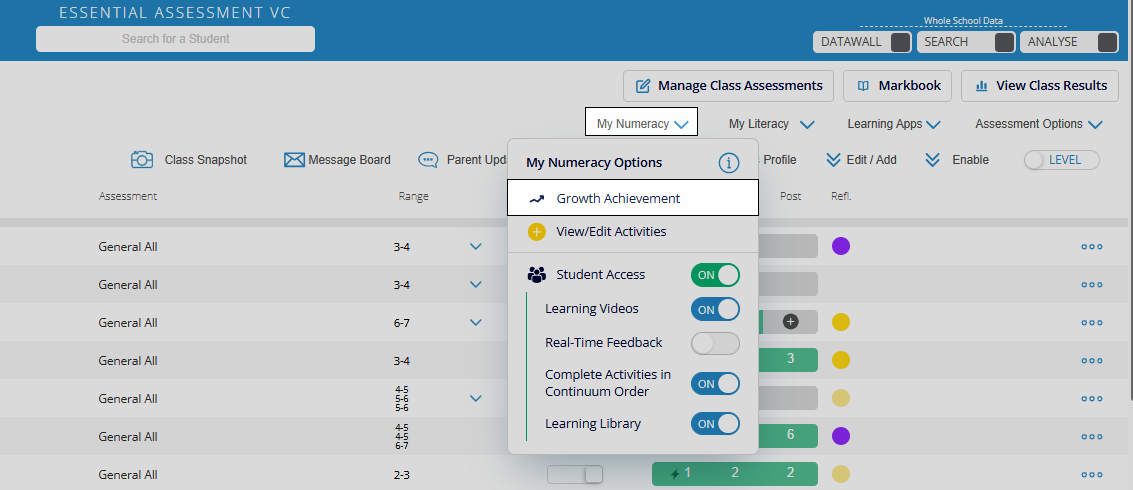
Task: Open the three-dot menu for the 6-7 range row
Action: 1092,322
